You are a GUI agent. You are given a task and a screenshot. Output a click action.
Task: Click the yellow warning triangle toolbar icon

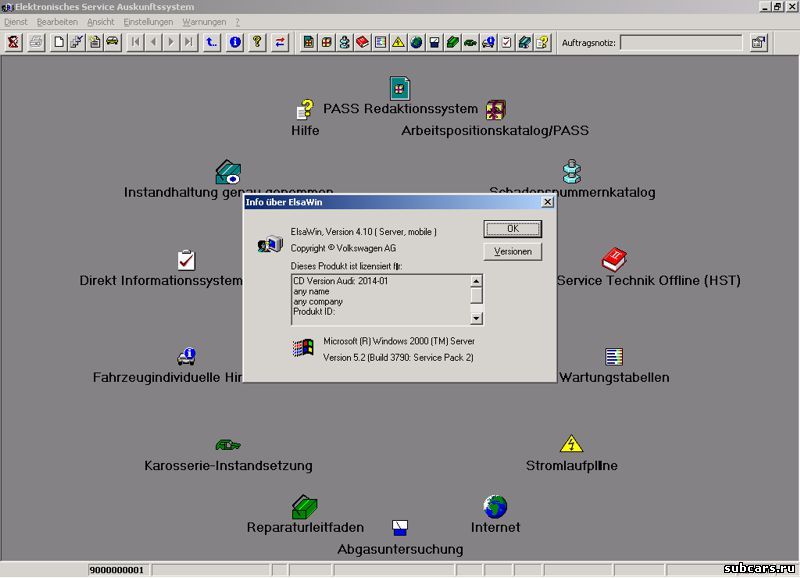click(398, 42)
